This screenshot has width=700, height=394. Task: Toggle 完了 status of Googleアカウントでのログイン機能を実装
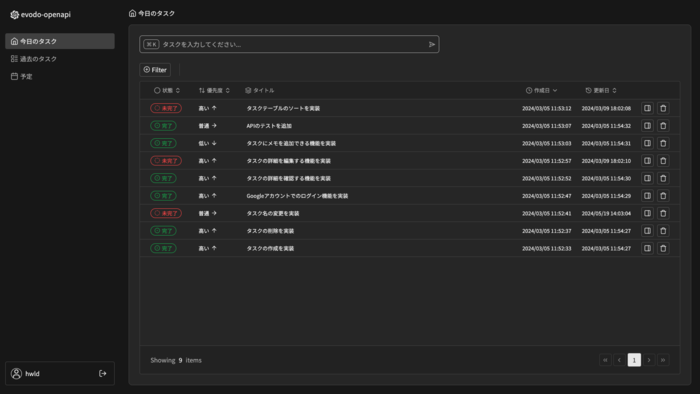[163, 195]
